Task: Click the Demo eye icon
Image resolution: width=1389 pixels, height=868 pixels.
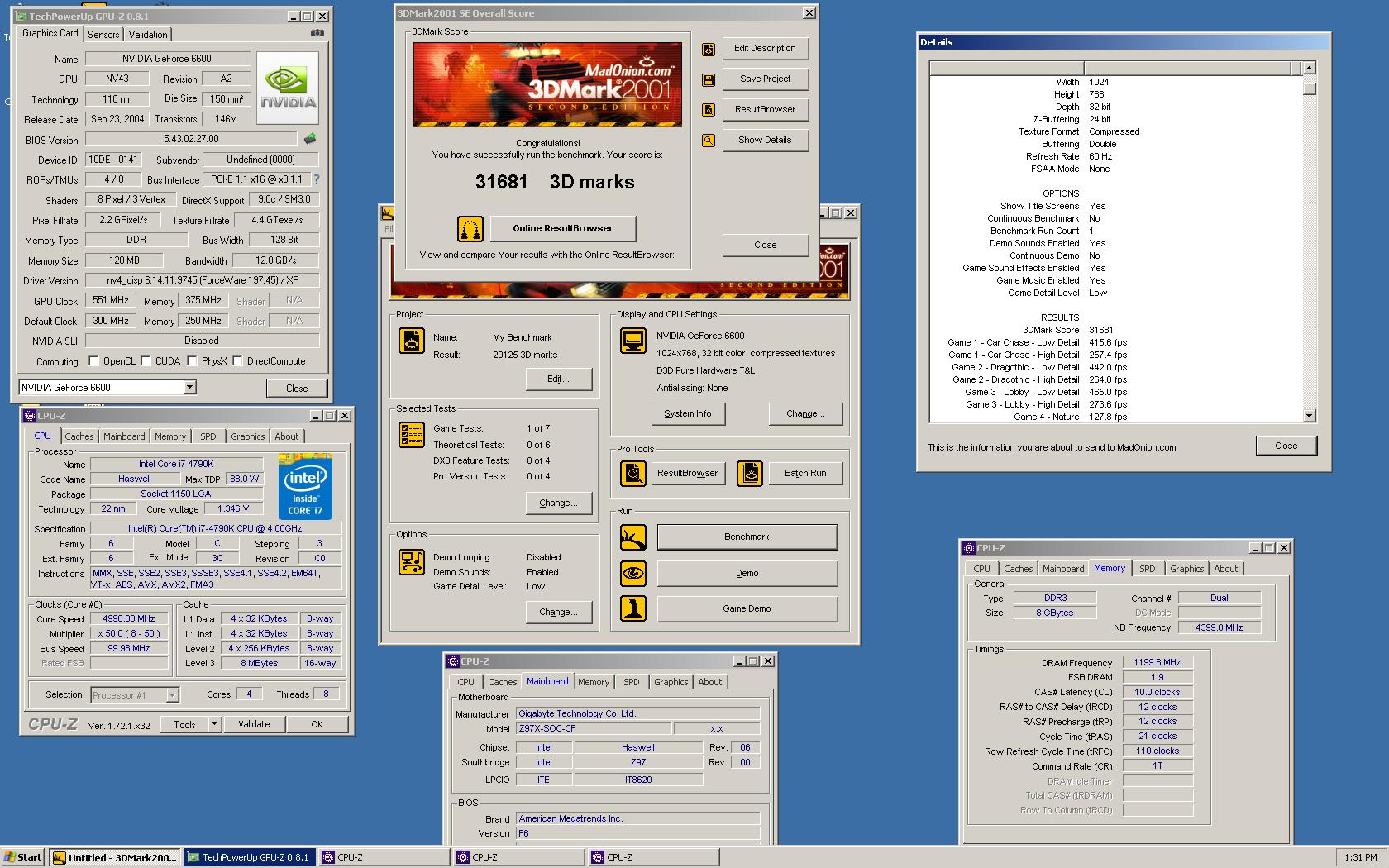Action: tap(633, 573)
